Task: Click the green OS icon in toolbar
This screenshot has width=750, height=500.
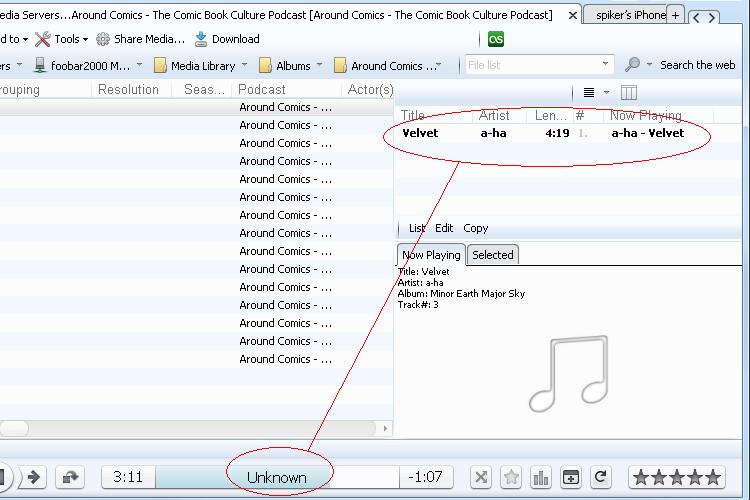Action: pyautogui.click(x=496, y=39)
